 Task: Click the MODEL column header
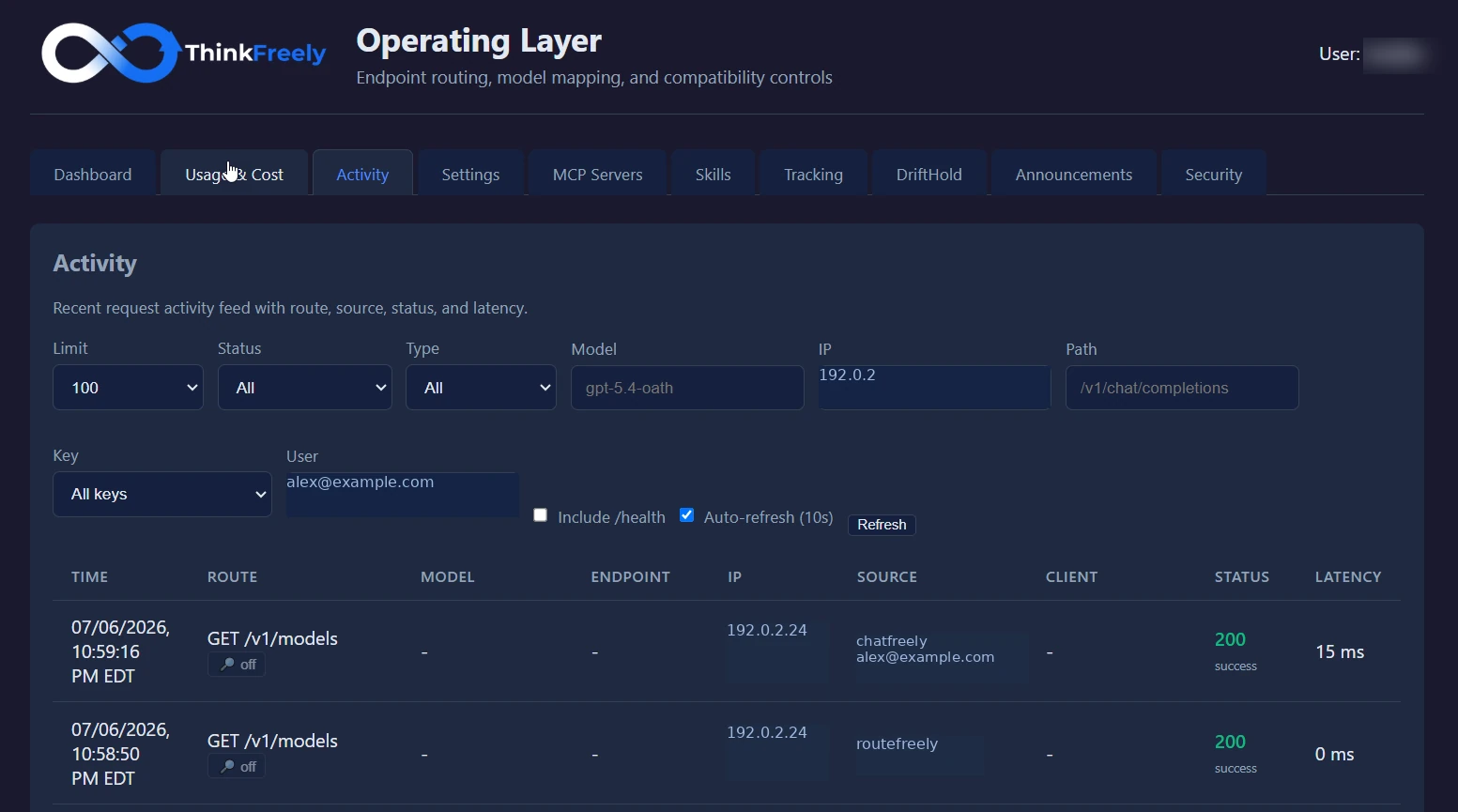pyautogui.click(x=448, y=577)
